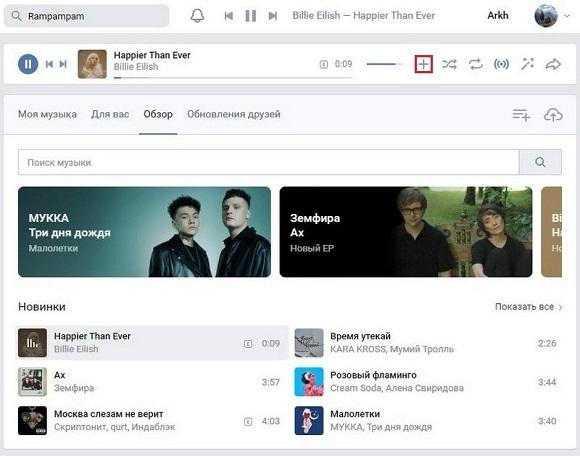Share the current track
Image resolution: width=580 pixels, height=456 pixels.
coord(553,64)
